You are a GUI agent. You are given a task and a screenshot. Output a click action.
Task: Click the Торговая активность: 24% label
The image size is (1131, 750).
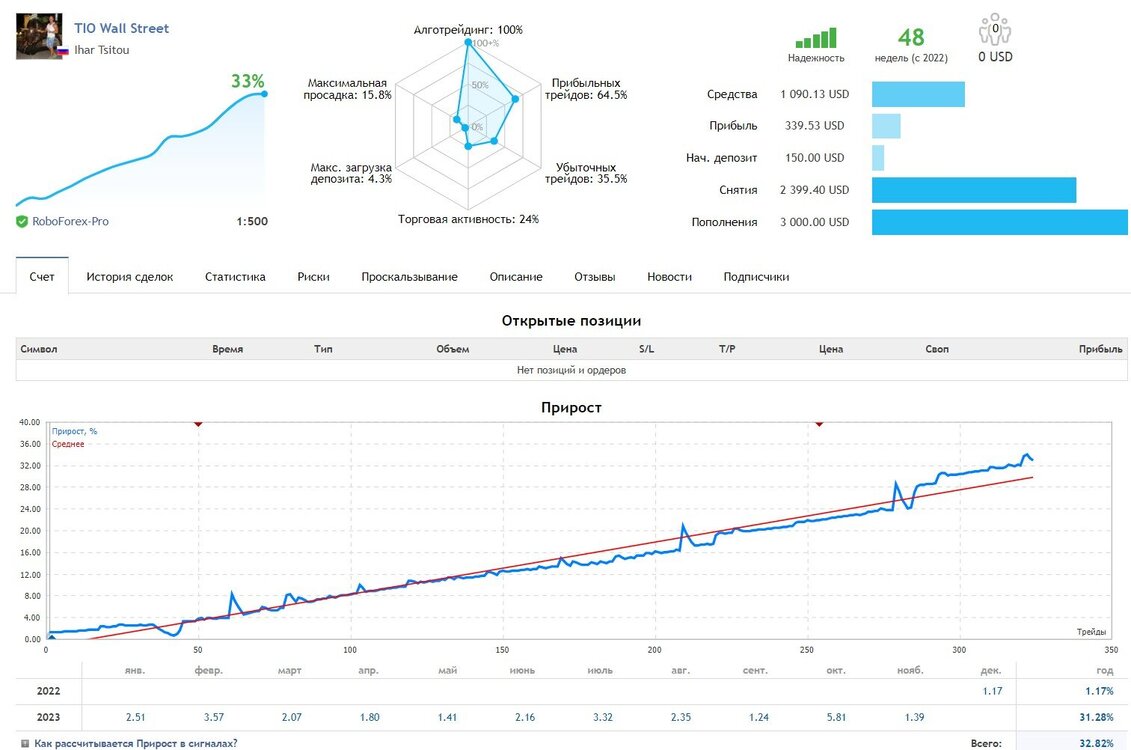coord(468,219)
